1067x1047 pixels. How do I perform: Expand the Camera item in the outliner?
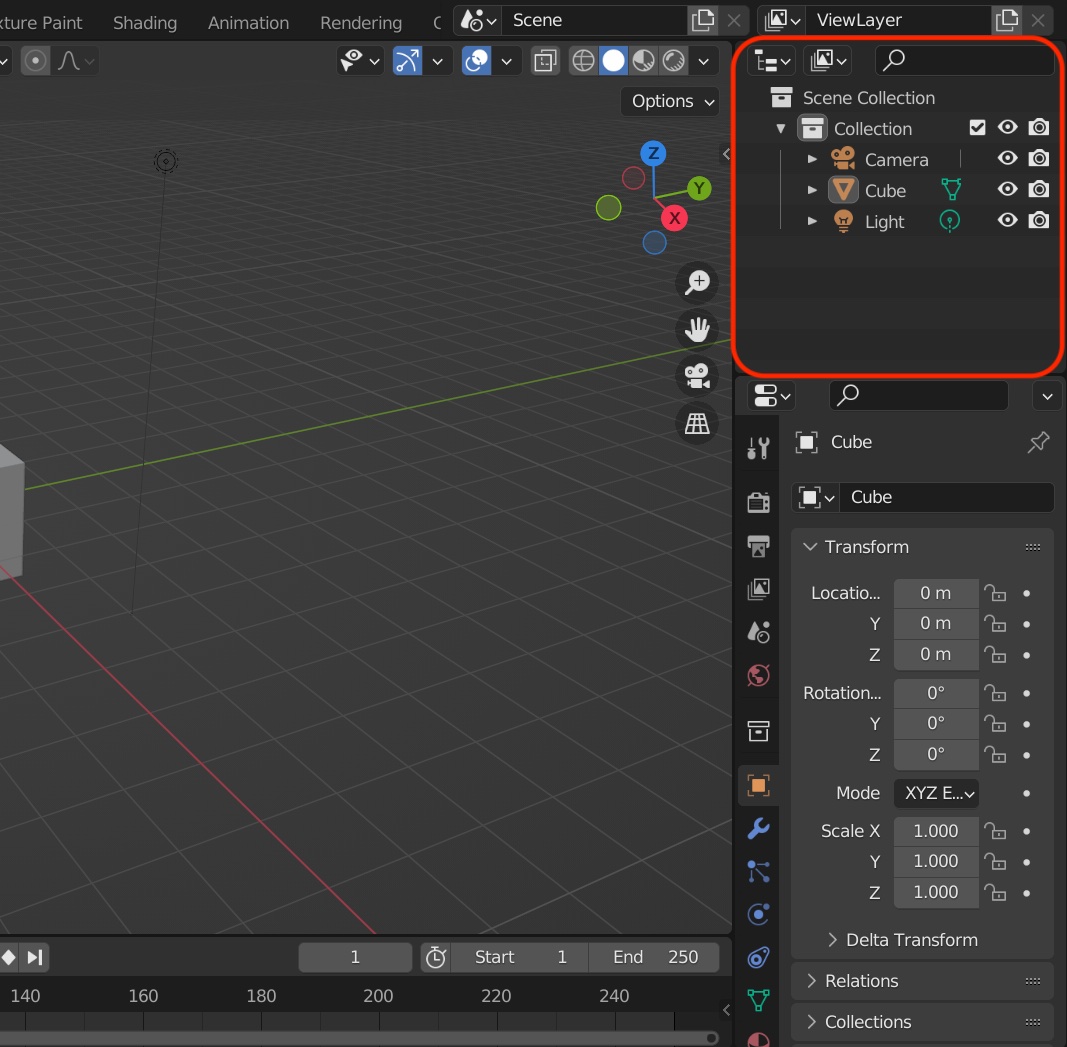click(812, 159)
